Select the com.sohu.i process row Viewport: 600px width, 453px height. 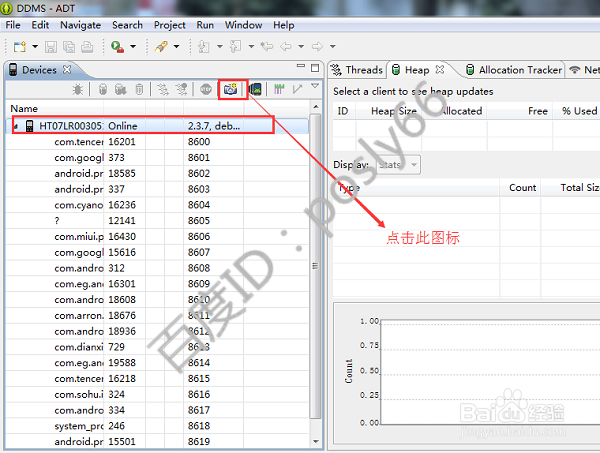(x=157, y=394)
